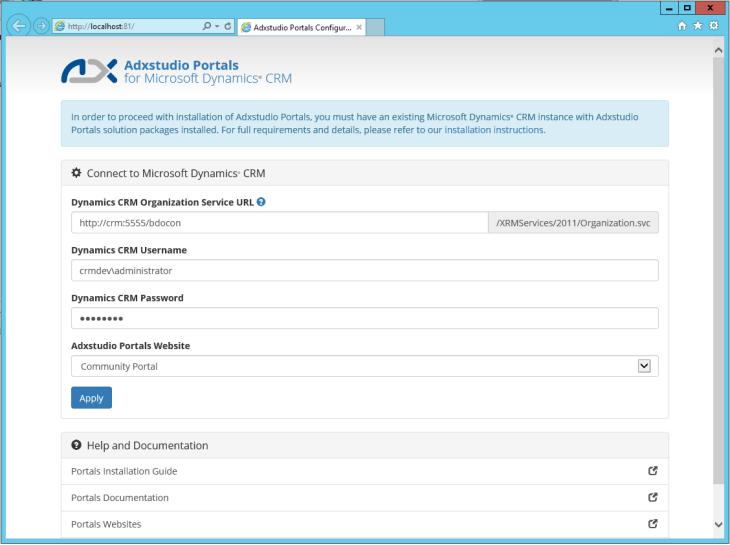Follow the installation instructions link
The height and width of the screenshot is (545, 730).
(494, 130)
